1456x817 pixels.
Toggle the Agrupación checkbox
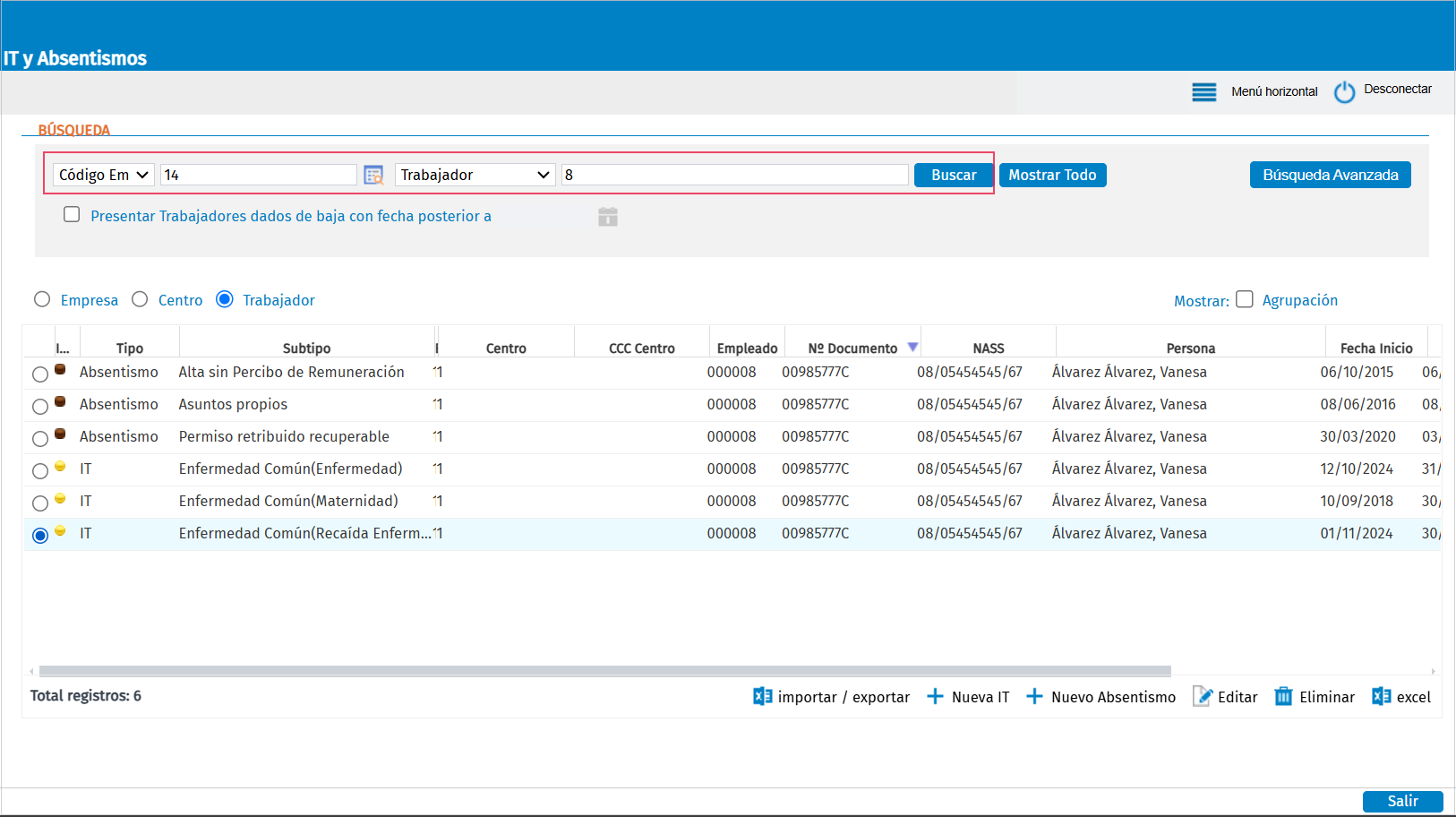1245,299
